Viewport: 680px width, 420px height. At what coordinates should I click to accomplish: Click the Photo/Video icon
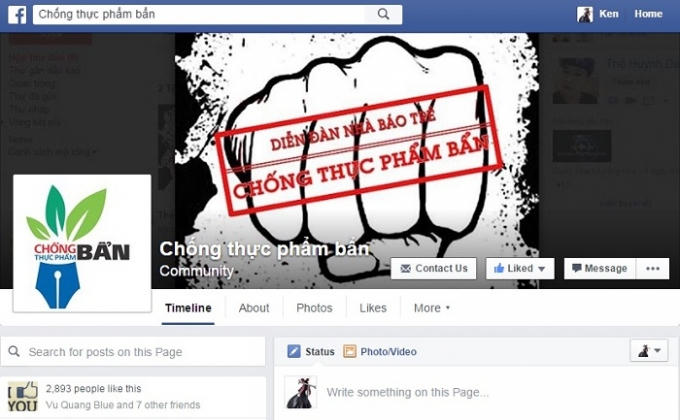pos(350,351)
